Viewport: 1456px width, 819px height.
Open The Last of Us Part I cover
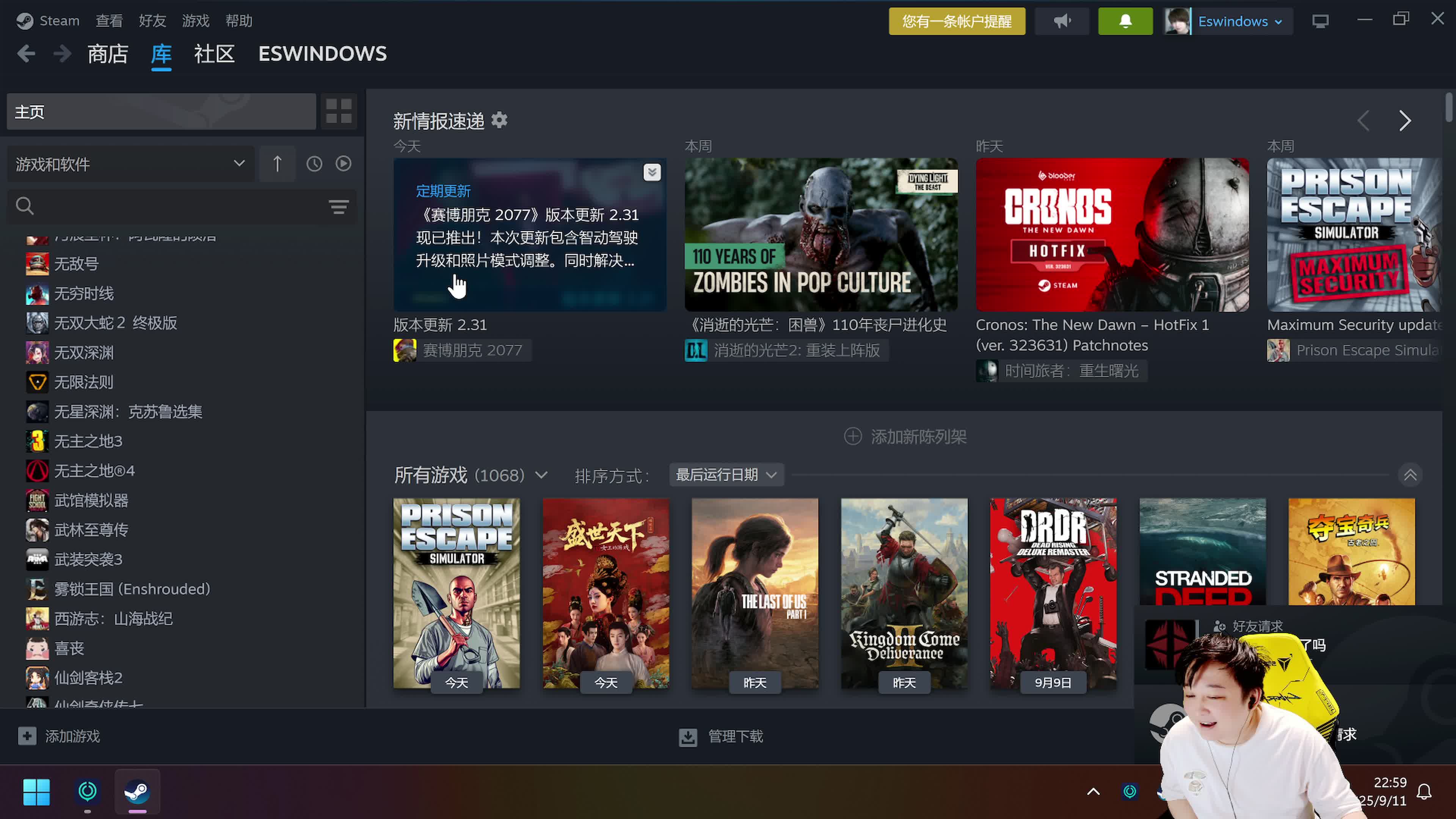(755, 593)
